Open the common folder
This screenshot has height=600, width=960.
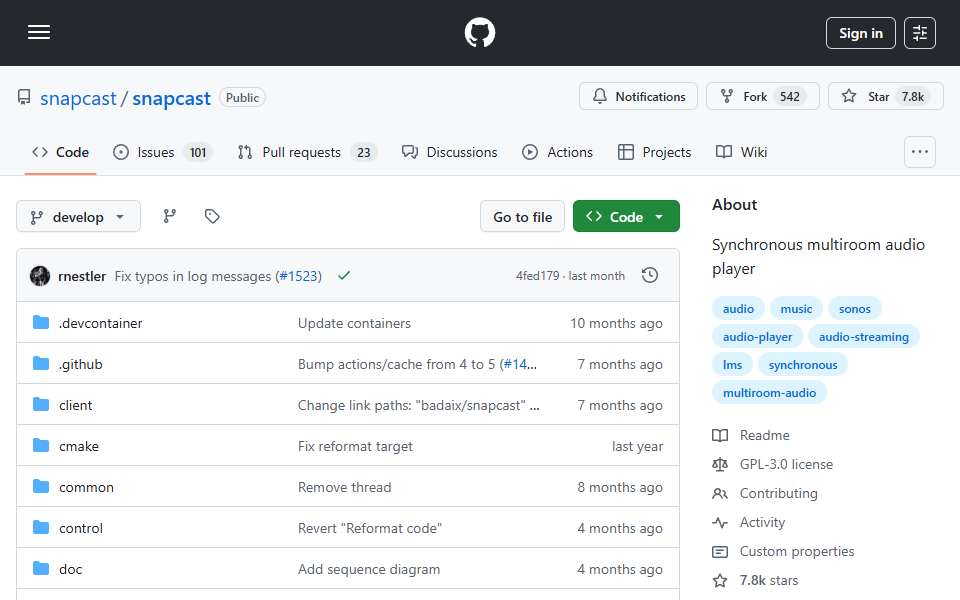click(86, 487)
